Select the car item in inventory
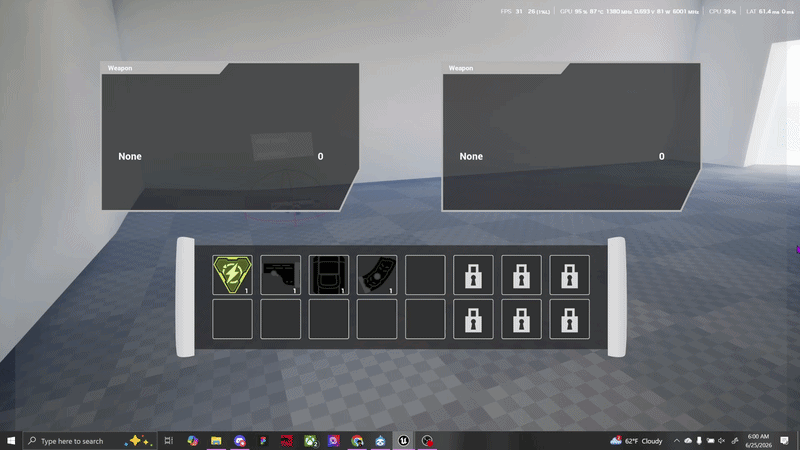 [x=329, y=275]
